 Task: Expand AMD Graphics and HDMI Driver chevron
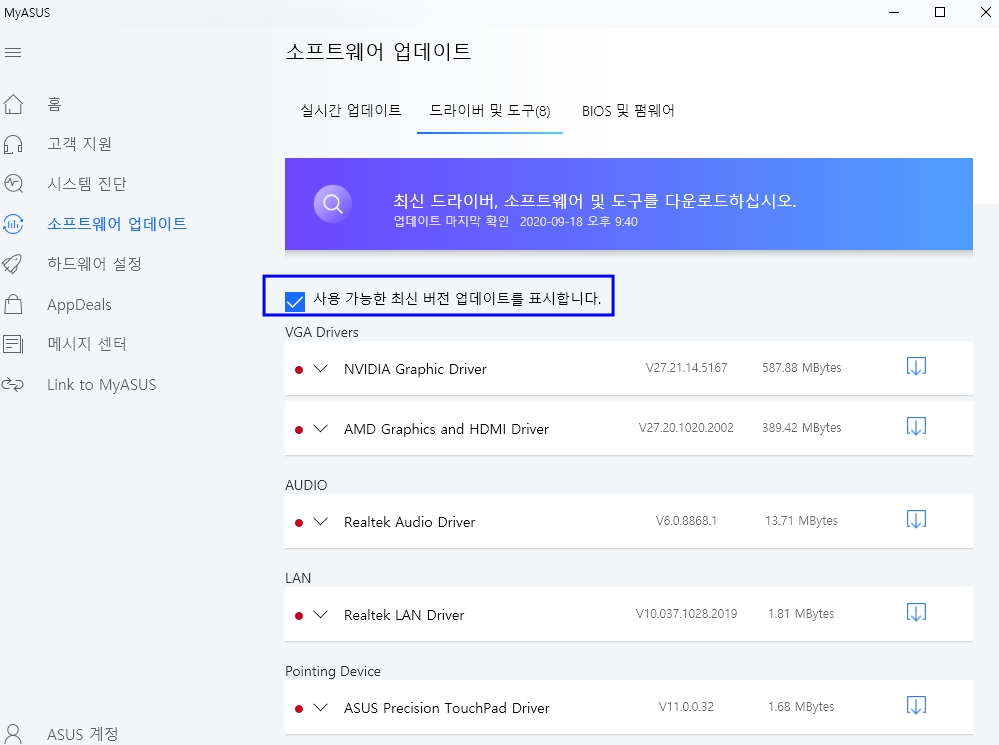[320, 428]
